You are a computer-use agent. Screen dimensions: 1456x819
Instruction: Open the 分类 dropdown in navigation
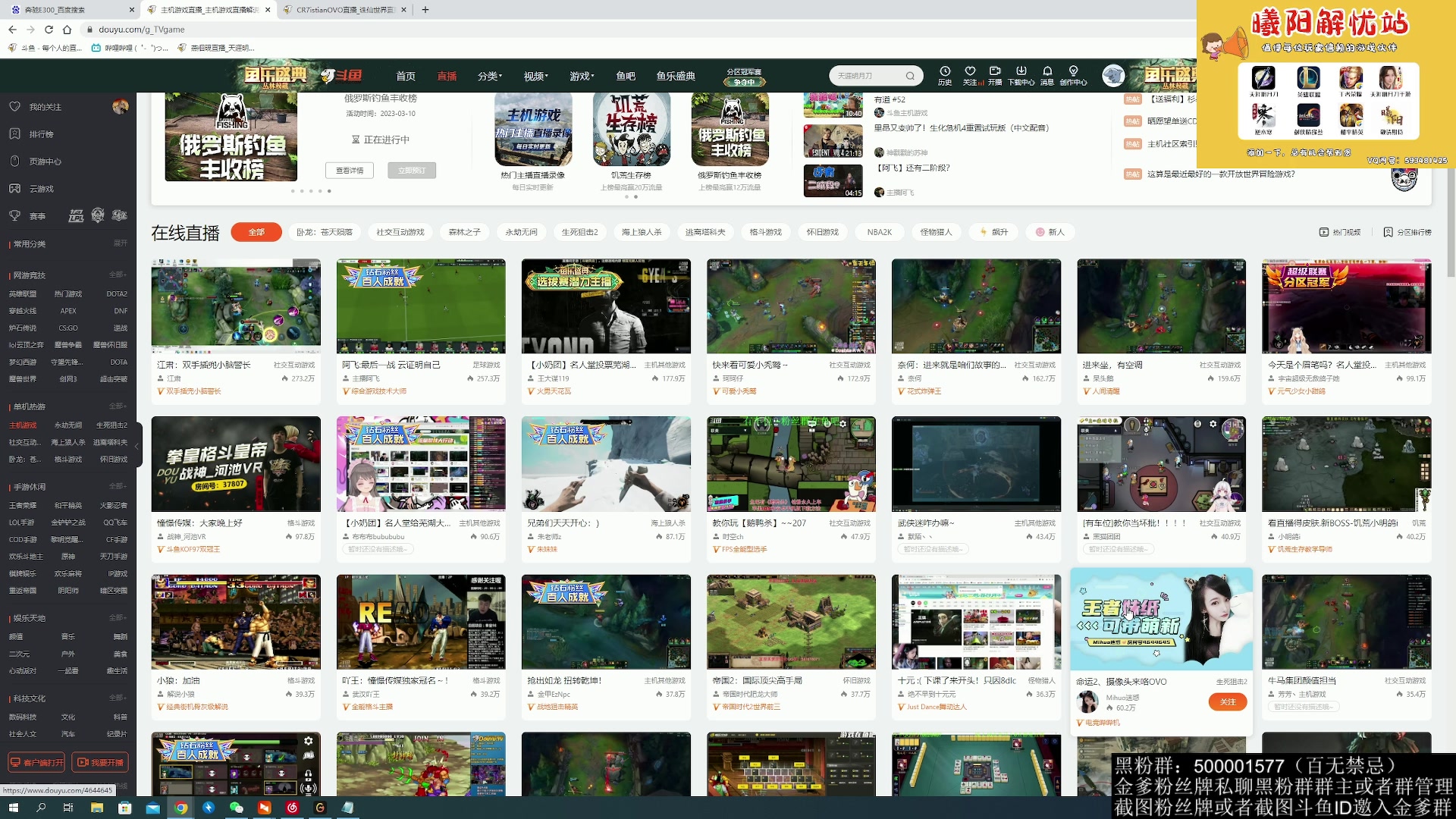click(490, 76)
